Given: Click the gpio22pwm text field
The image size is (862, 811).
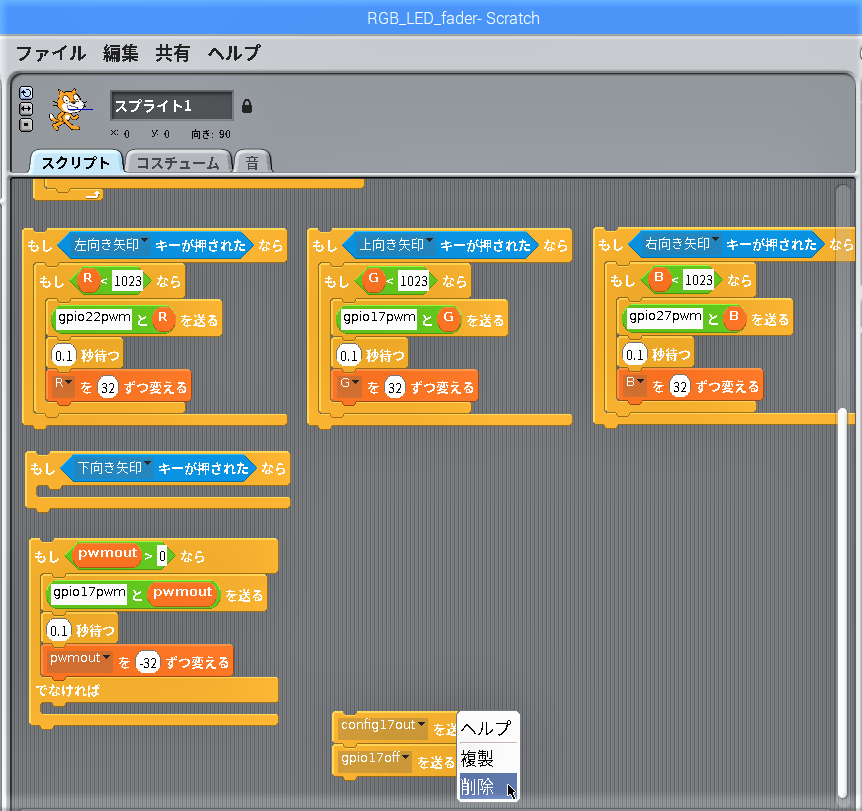Looking at the screenshot, I should point(94,318).
